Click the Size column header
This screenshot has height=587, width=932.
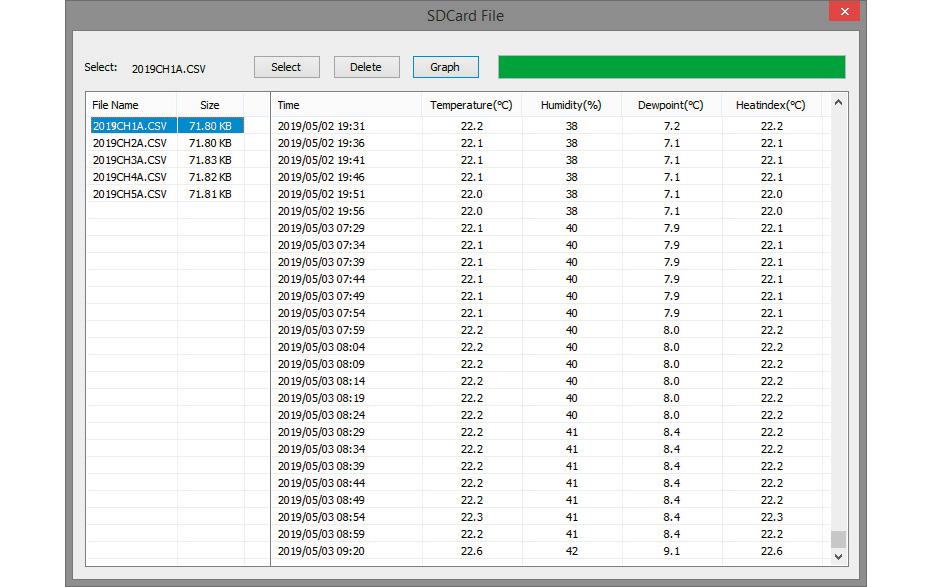[210, 105]
